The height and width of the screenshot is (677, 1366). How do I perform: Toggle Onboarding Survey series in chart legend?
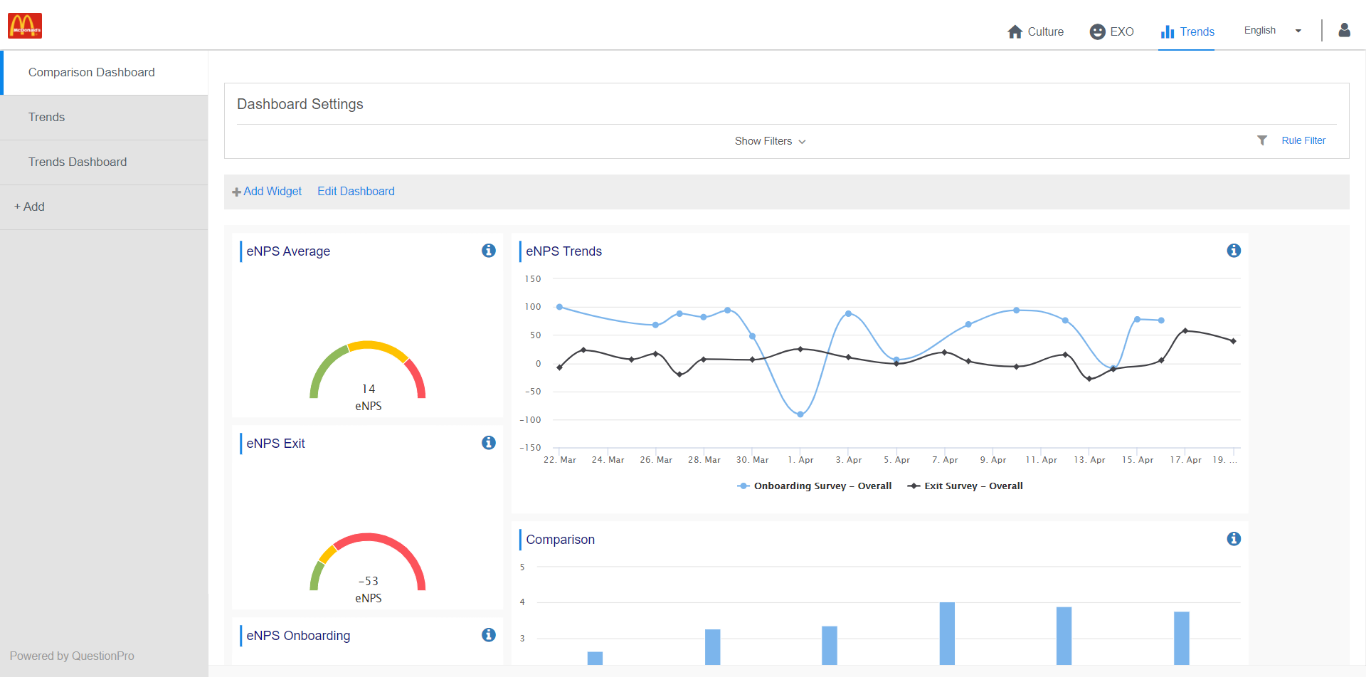click(814, 486)
